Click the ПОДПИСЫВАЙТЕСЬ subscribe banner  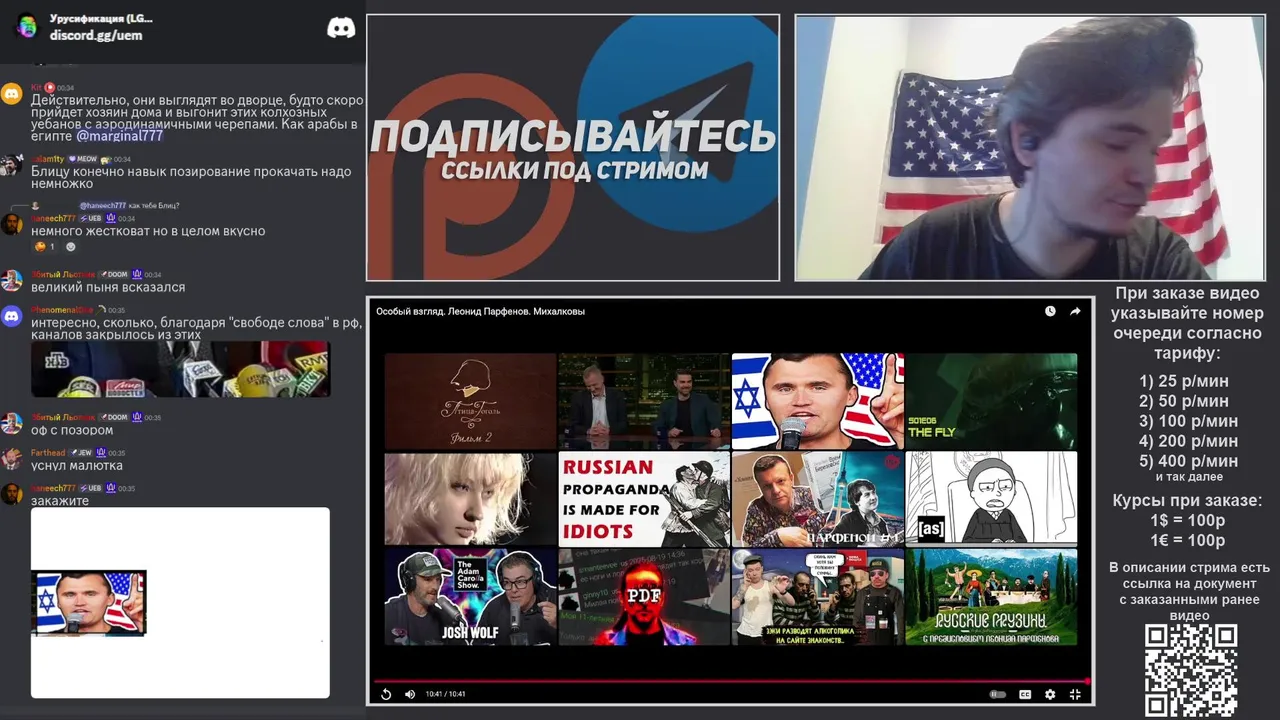[573, 147]
